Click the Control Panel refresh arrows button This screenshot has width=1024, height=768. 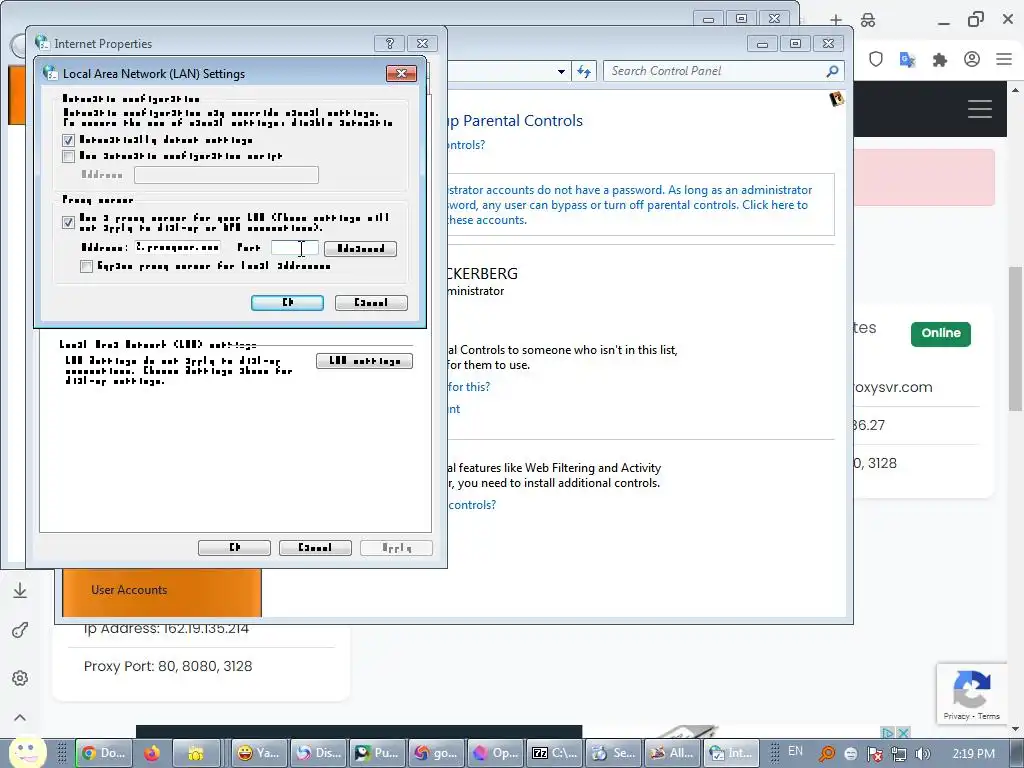584,71
